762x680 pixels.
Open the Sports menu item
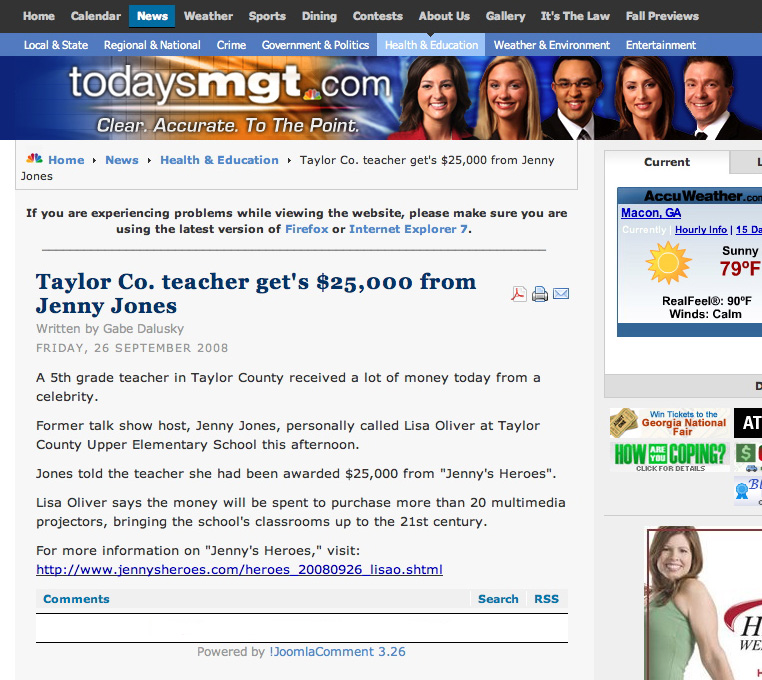pyautogui.click(x=267, y=16)
